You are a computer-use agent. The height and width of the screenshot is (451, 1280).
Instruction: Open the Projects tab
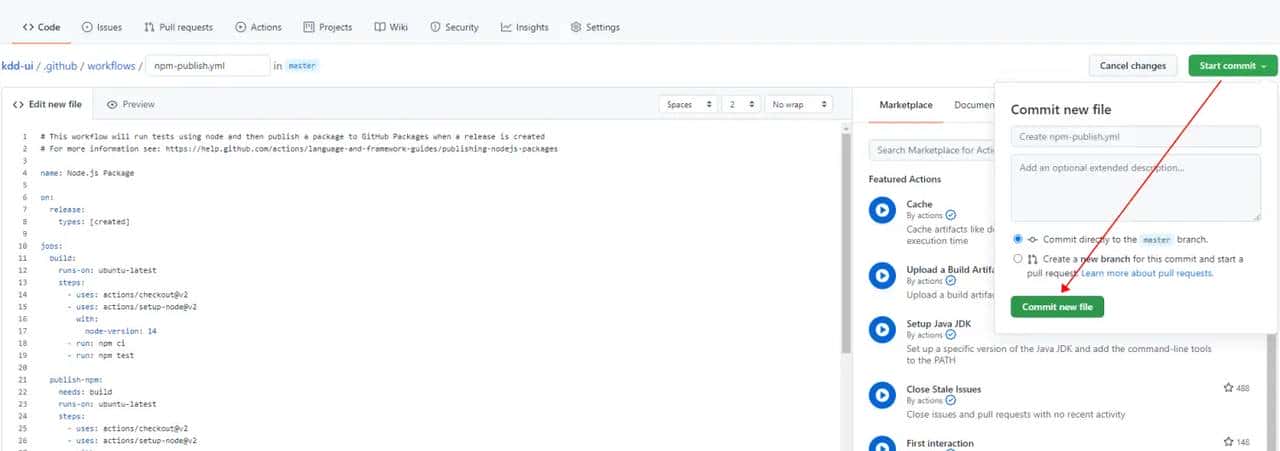[327, 27]
